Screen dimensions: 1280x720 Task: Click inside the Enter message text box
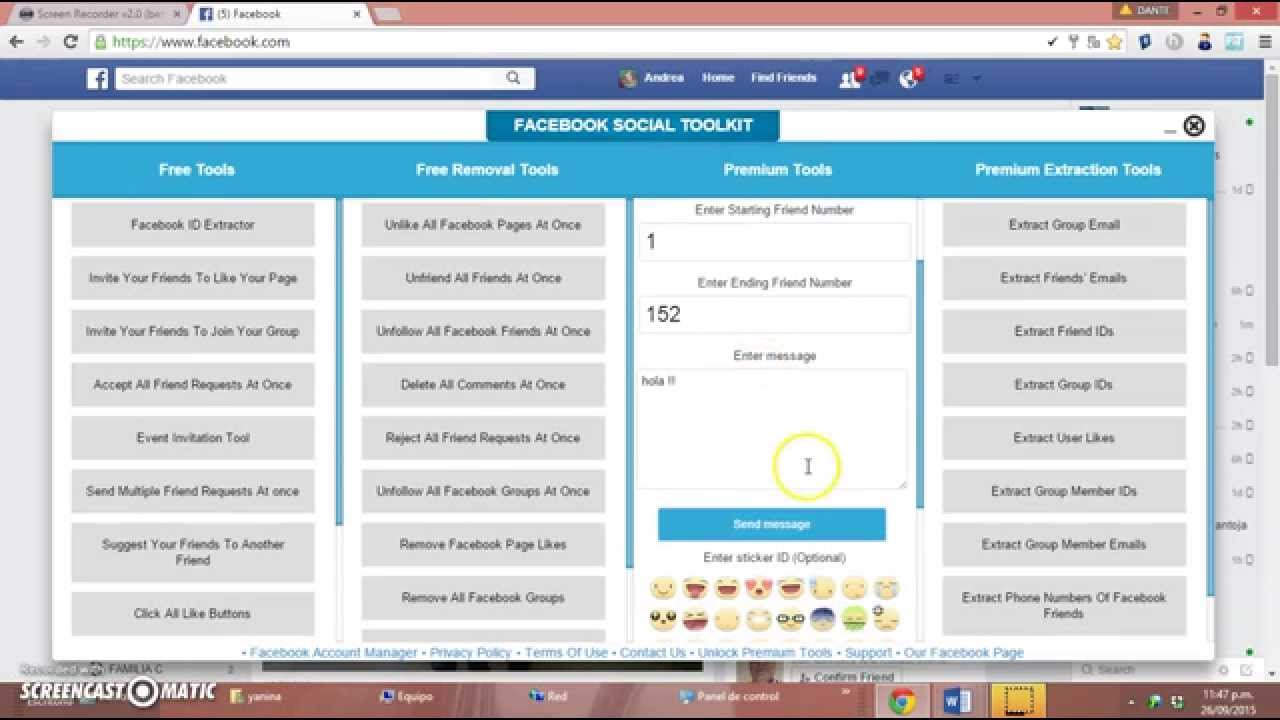tap(772, 430)
